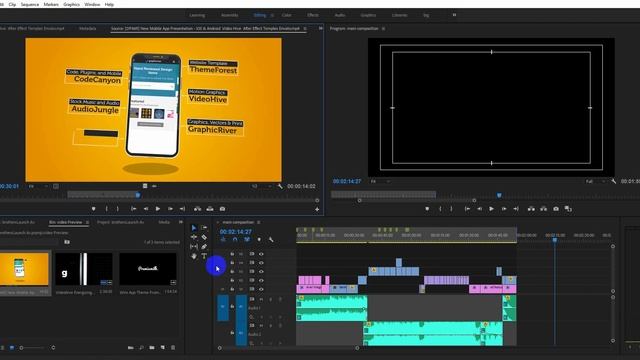Click Program monitor scrubber playhead

pyautogui.click(x=499, y=196)
